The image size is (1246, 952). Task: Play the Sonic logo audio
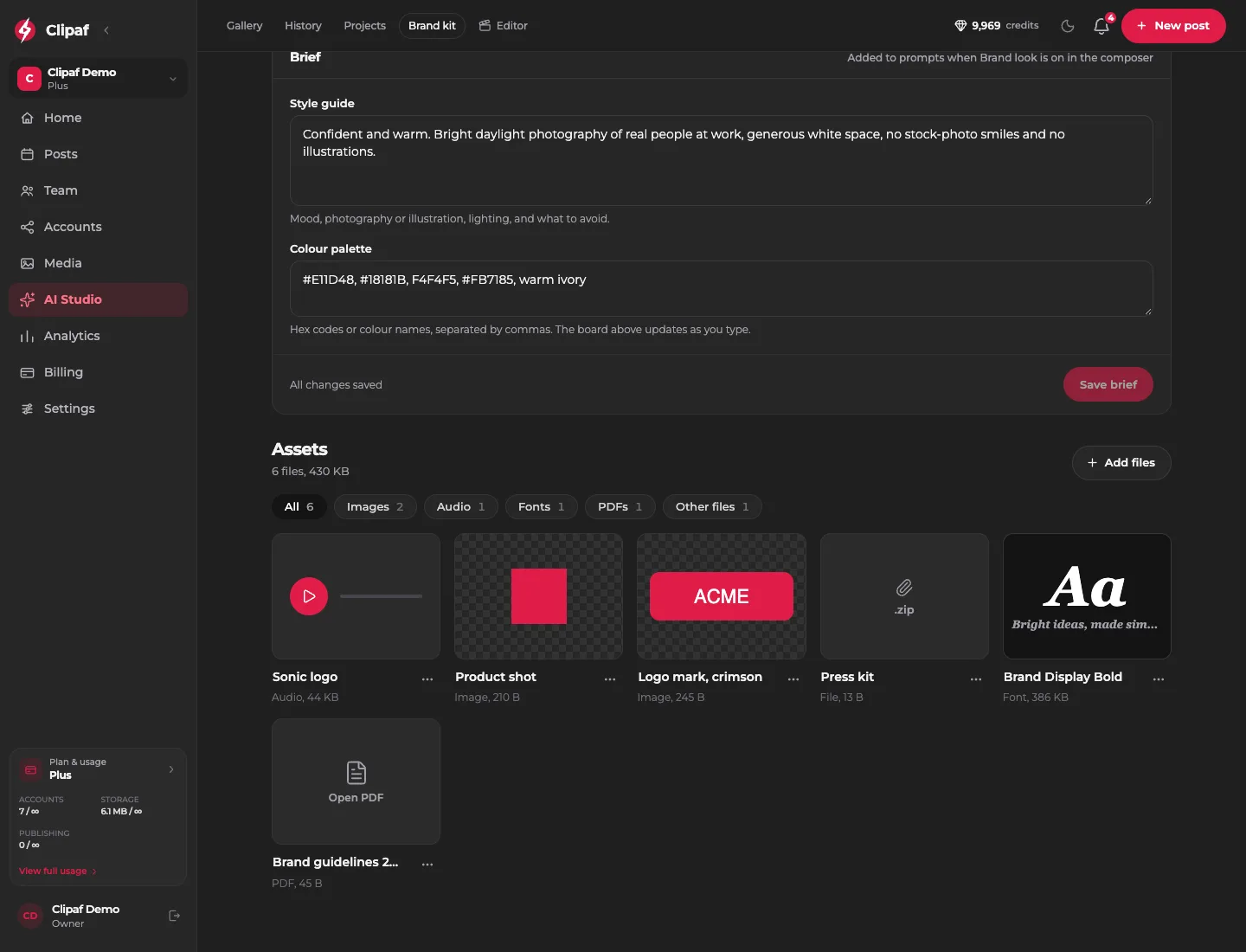(309, 596)
